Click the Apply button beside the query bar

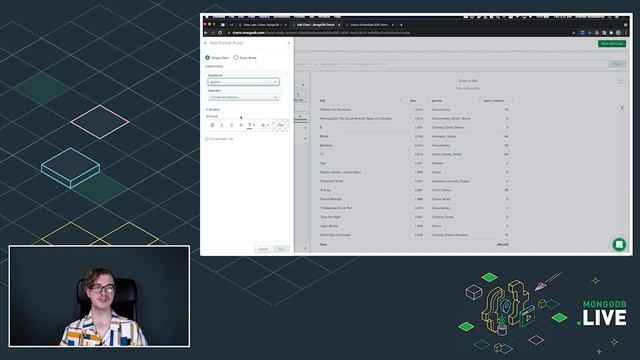tap(617, 64)
